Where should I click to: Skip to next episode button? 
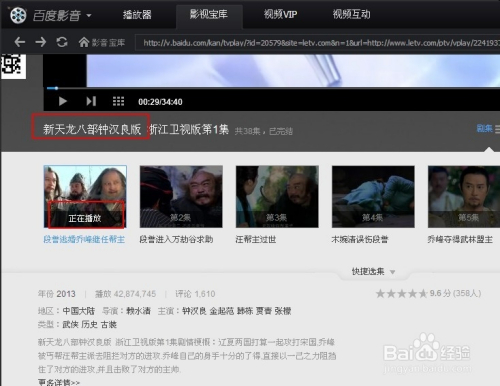point(91,101)
